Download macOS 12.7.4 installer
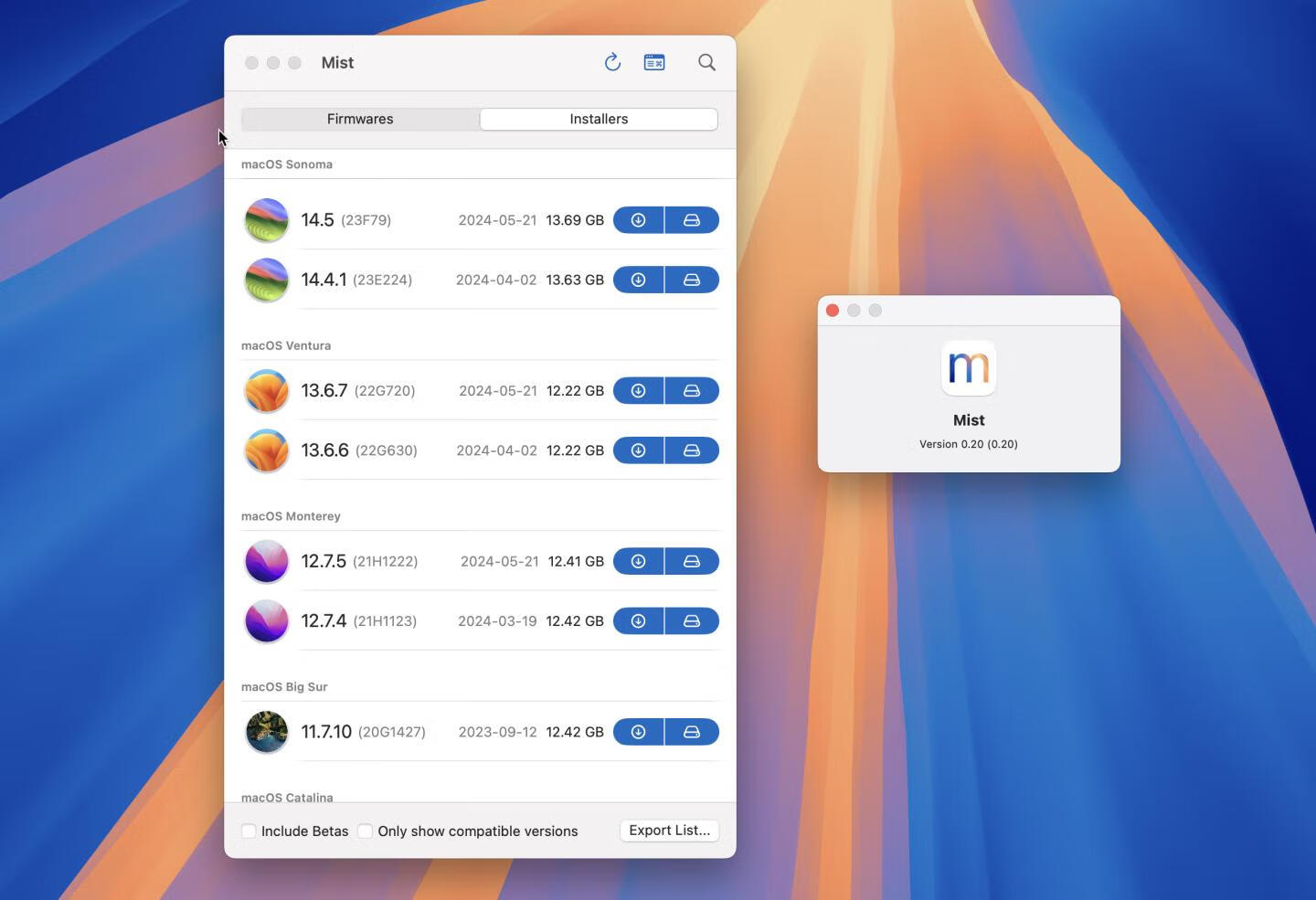Screen dimensions: 1316x900 point(638,621)
